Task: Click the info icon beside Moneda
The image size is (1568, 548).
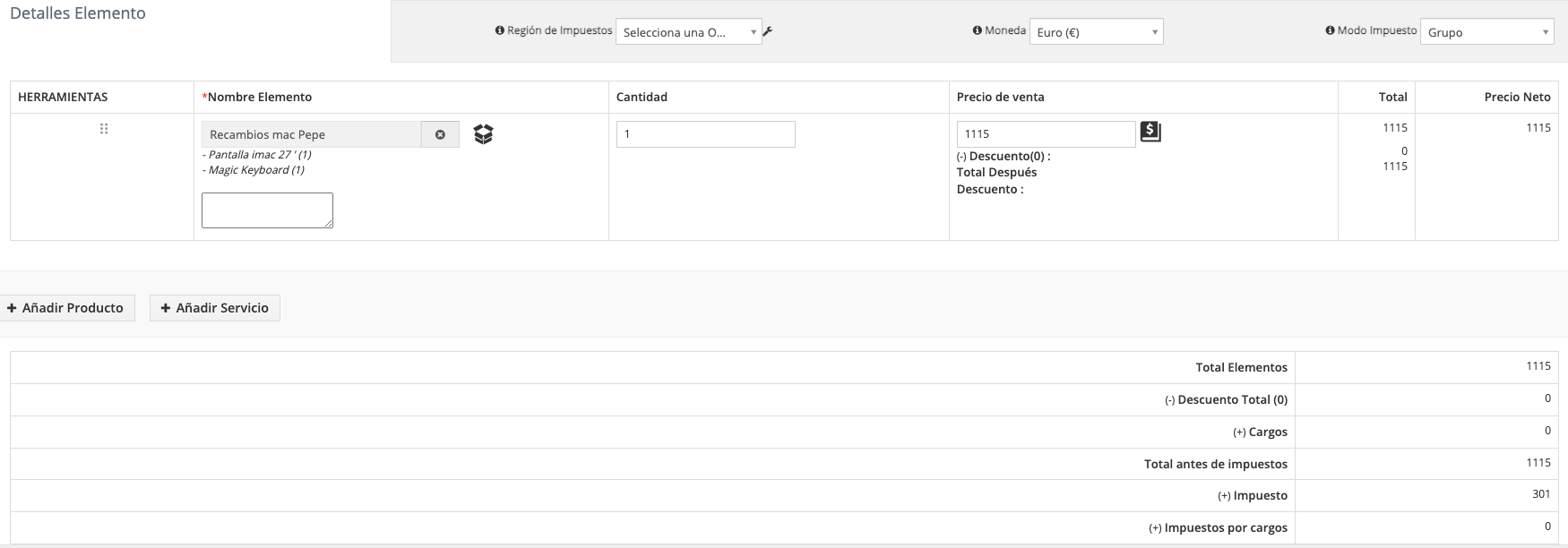Action: point(978,30)
